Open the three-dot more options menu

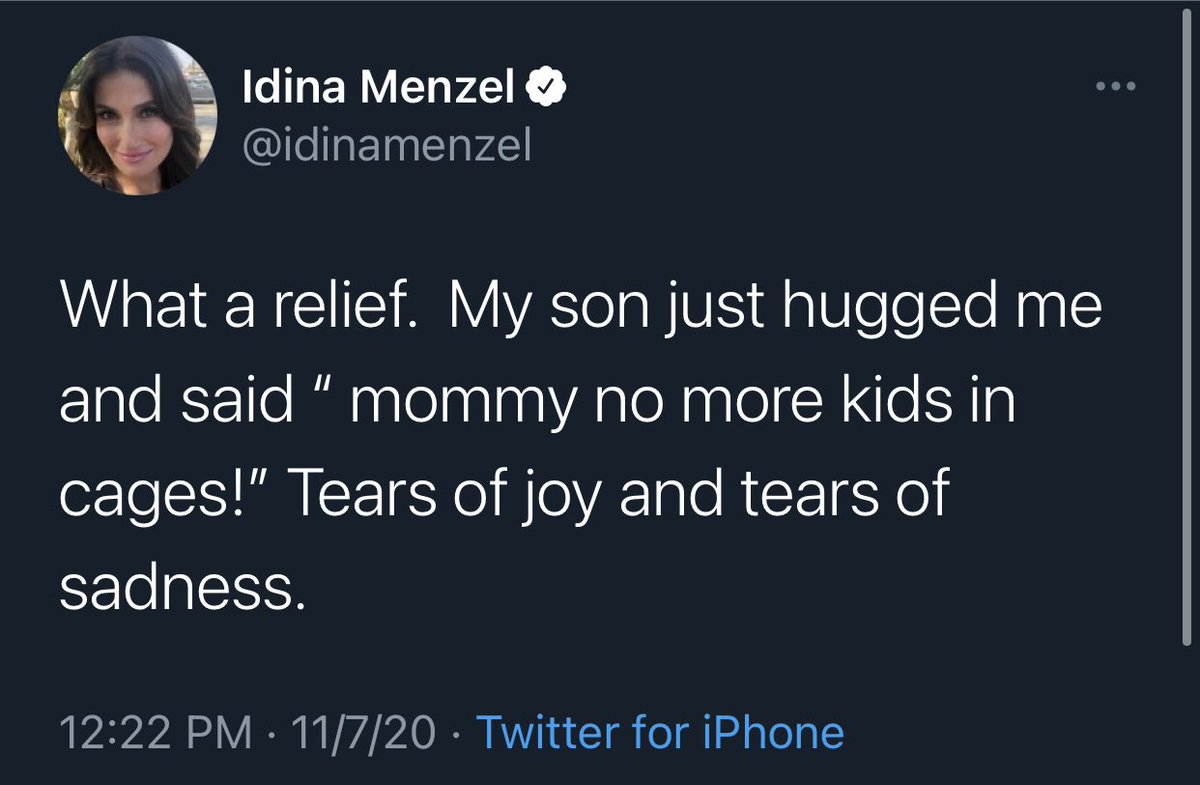1115,87
